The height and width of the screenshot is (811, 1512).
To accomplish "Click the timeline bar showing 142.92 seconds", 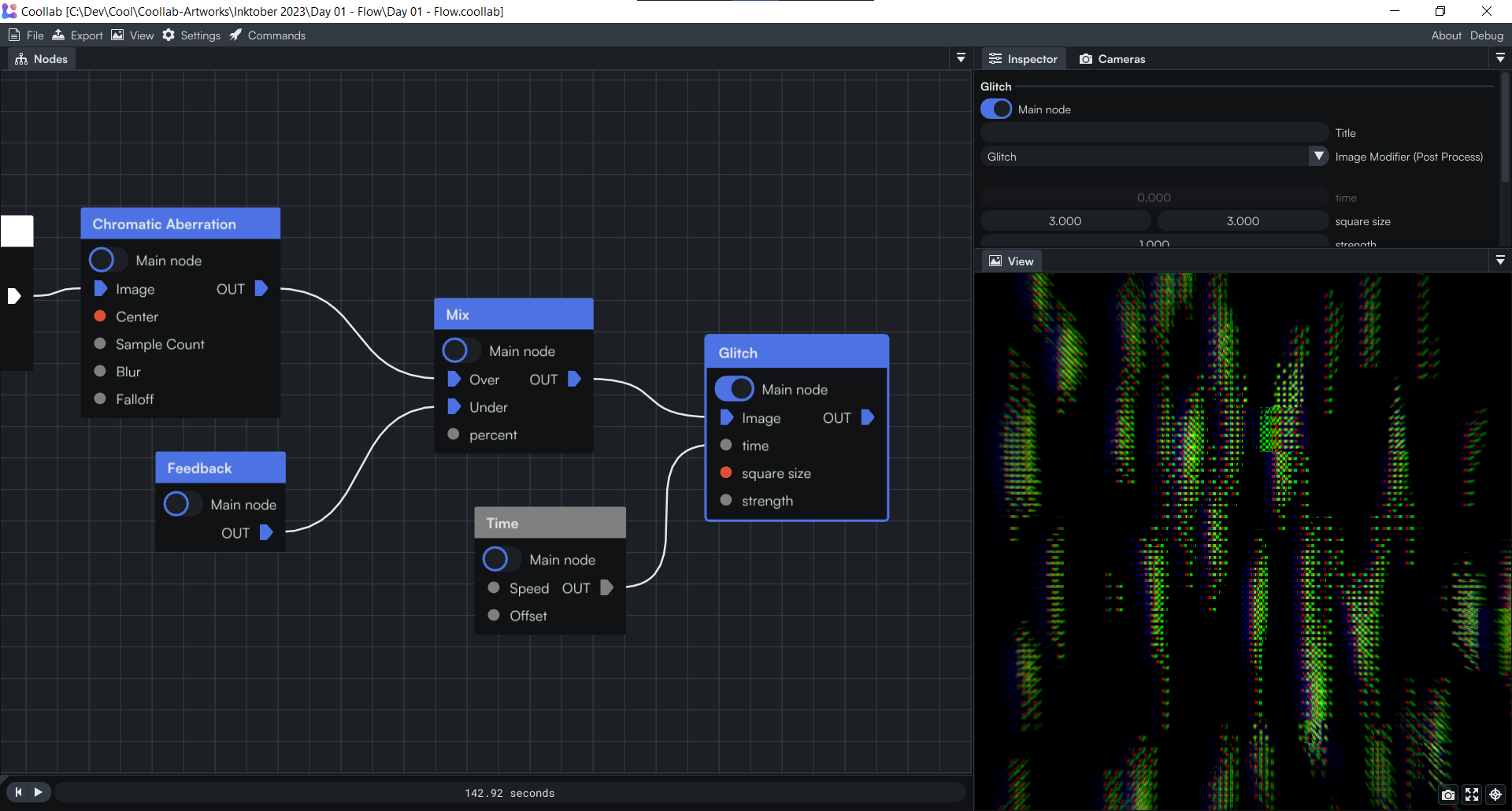I will 510,793.
